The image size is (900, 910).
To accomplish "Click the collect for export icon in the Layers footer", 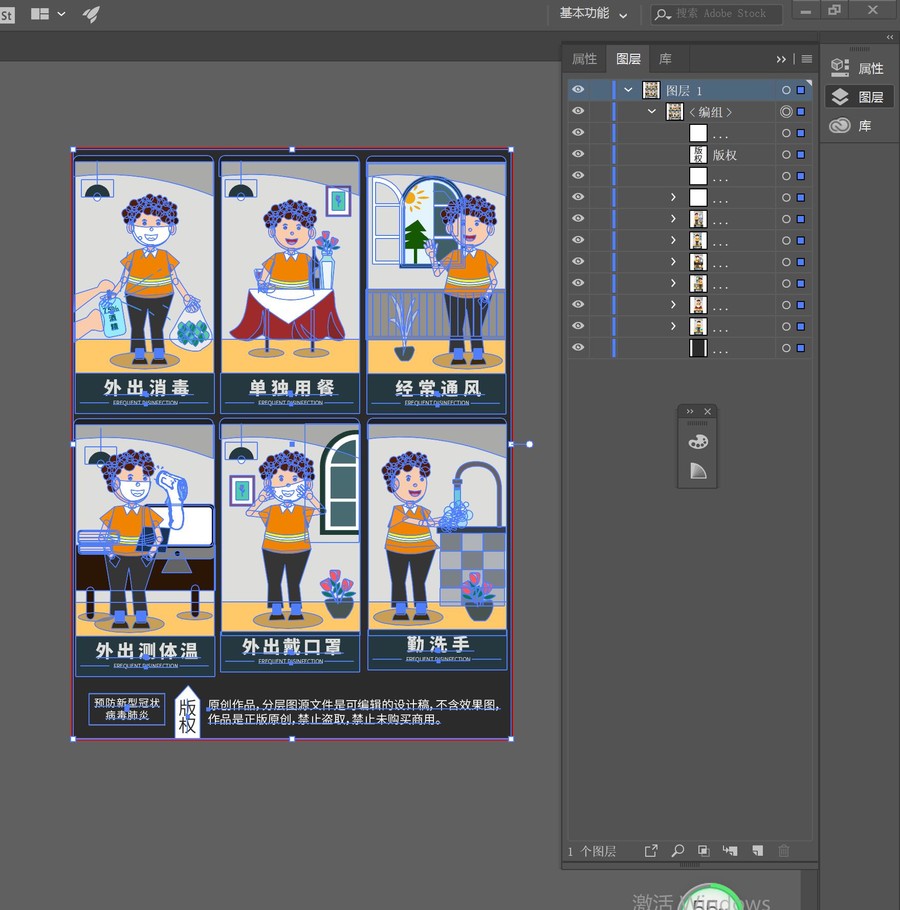I will coord(650,850).
